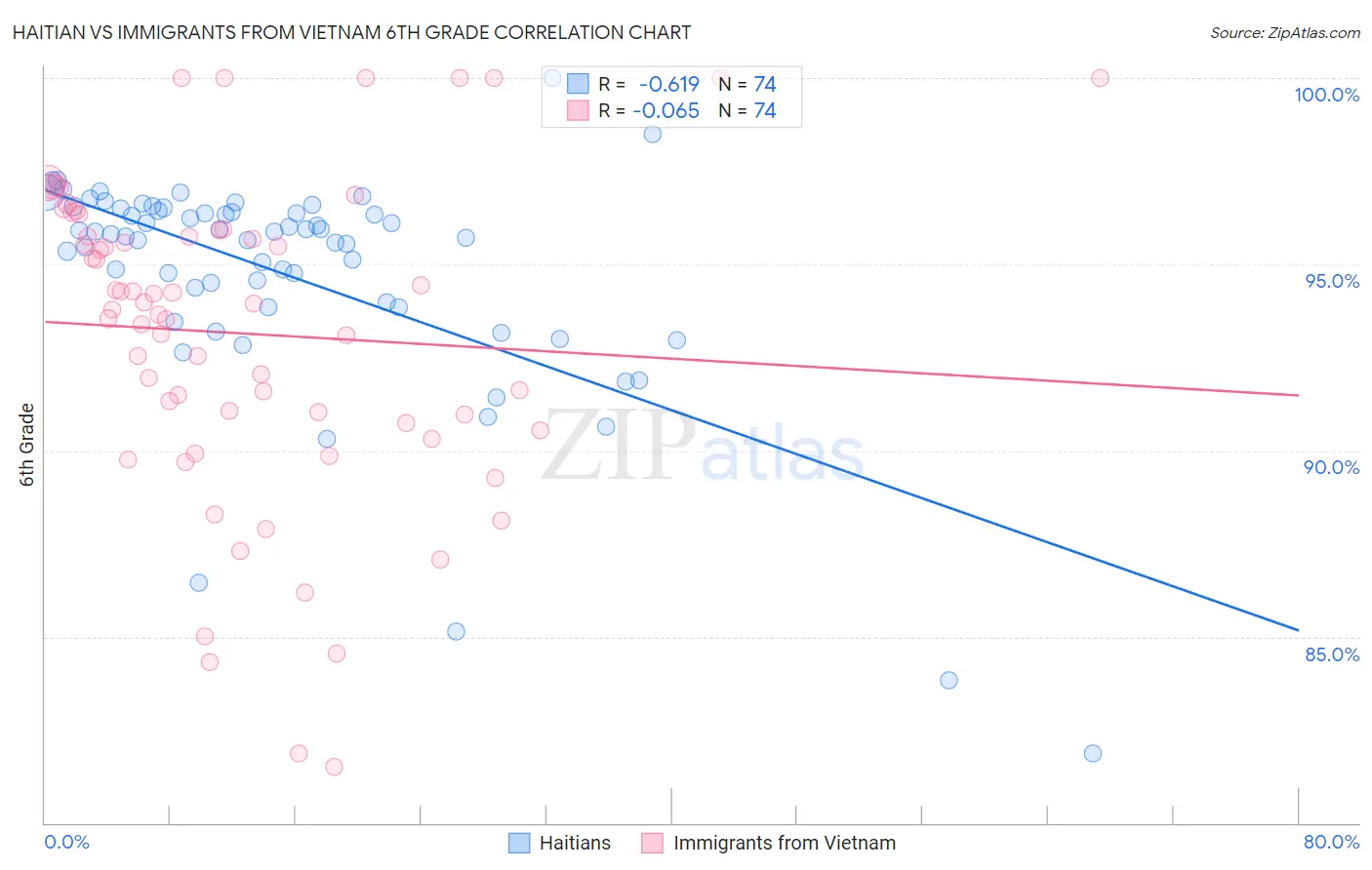Click the 0.0% x-axis label

point(66,842)
